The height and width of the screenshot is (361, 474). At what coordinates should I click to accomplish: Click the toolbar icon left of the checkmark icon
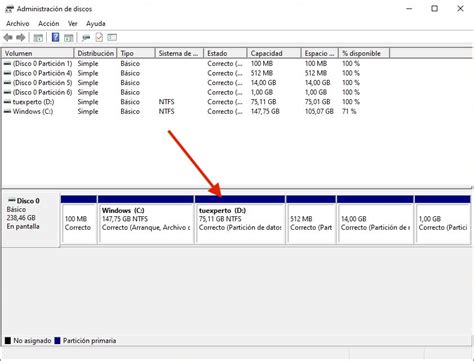[86, 38]
